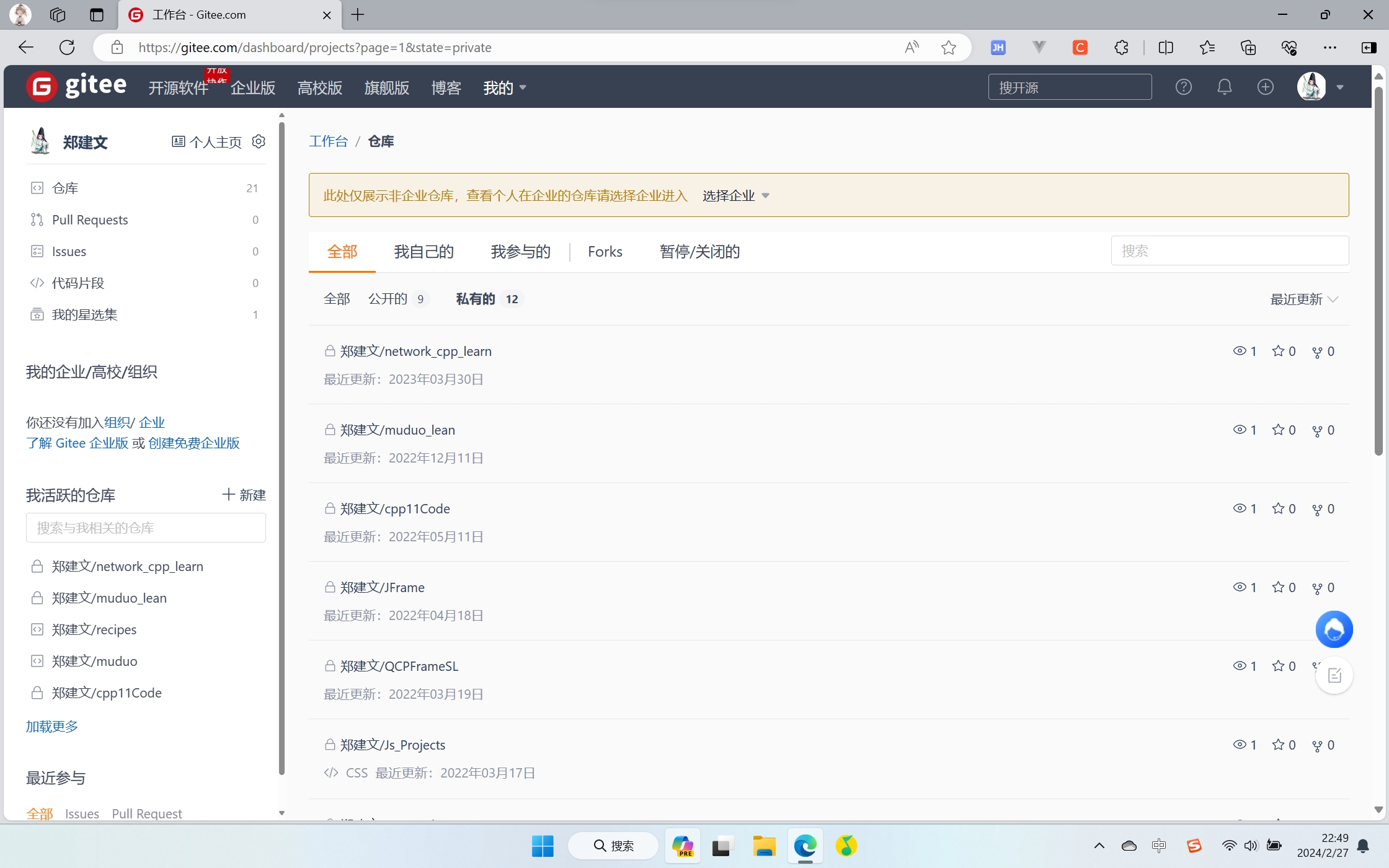This screenshot has height=868, width=1389.
Task: Click the repository 搜索 input field
Action: point(1230,250)
